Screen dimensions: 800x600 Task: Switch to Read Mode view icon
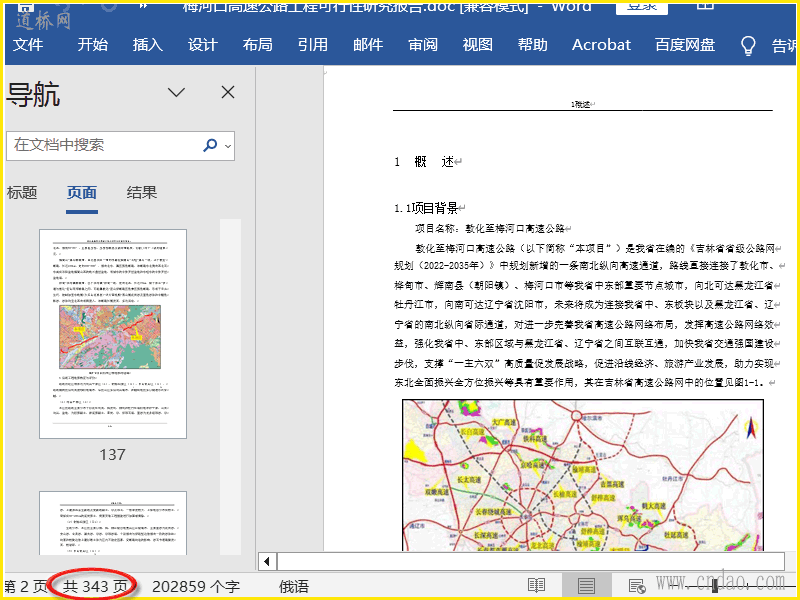pyautogui.click(x=537, y=586)
